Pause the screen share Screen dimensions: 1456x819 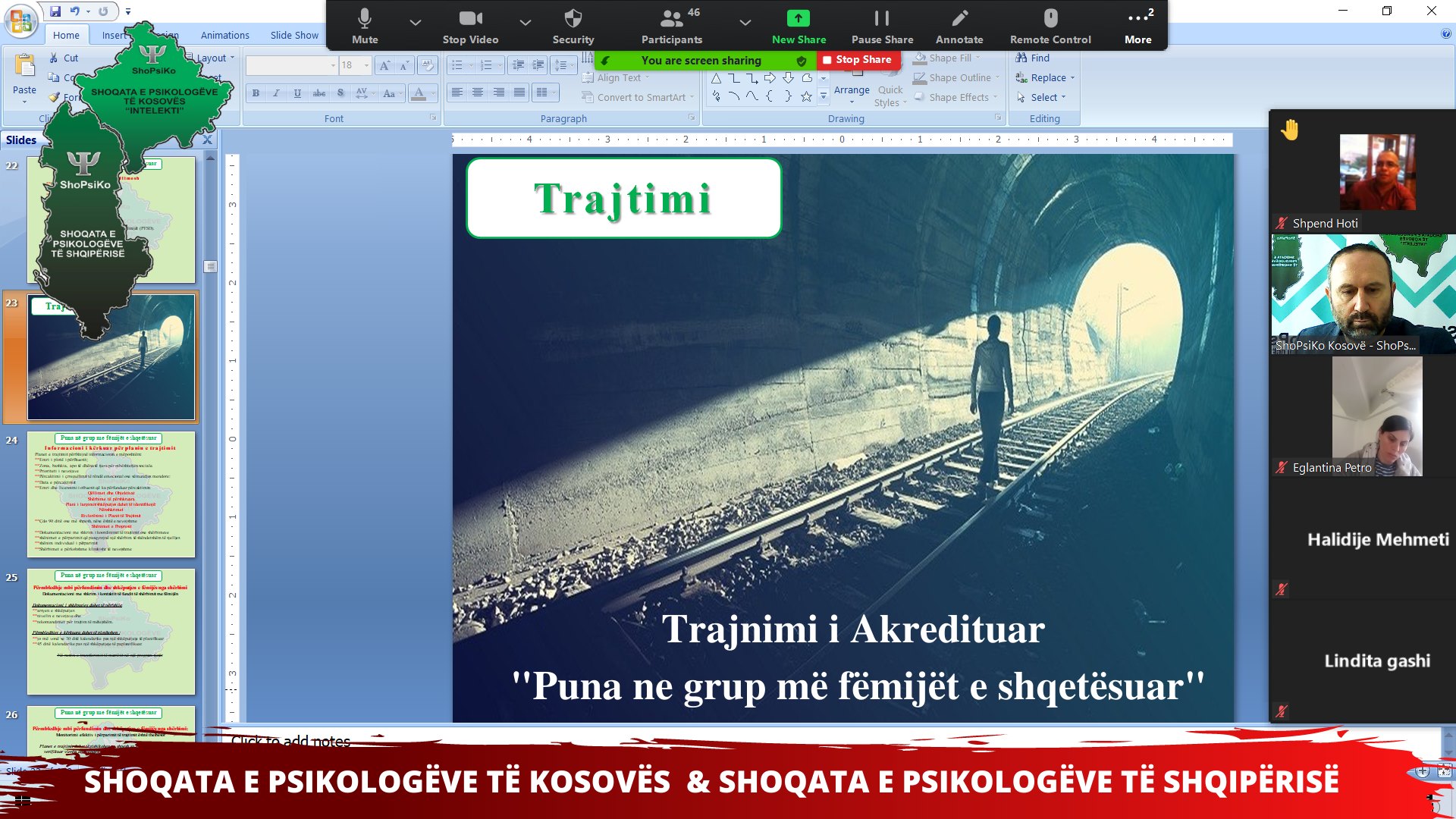(882, 26)
